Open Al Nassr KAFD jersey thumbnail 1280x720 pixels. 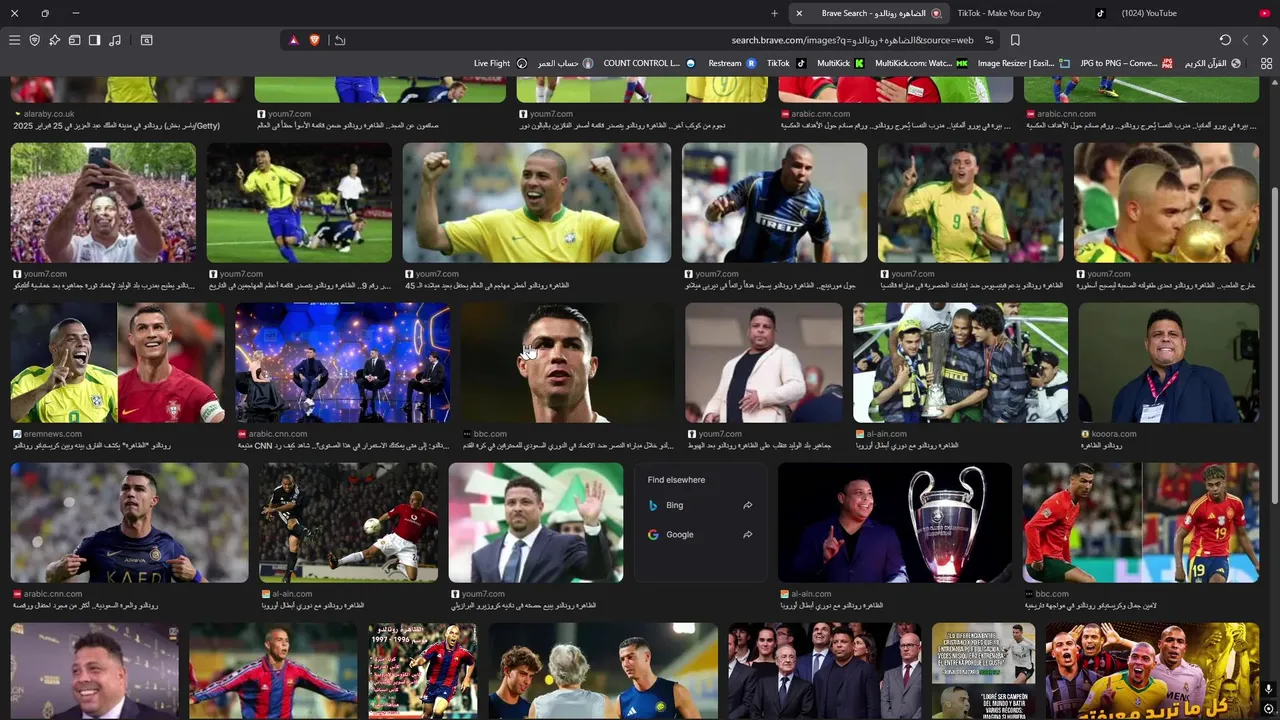(x=130, y=523)
